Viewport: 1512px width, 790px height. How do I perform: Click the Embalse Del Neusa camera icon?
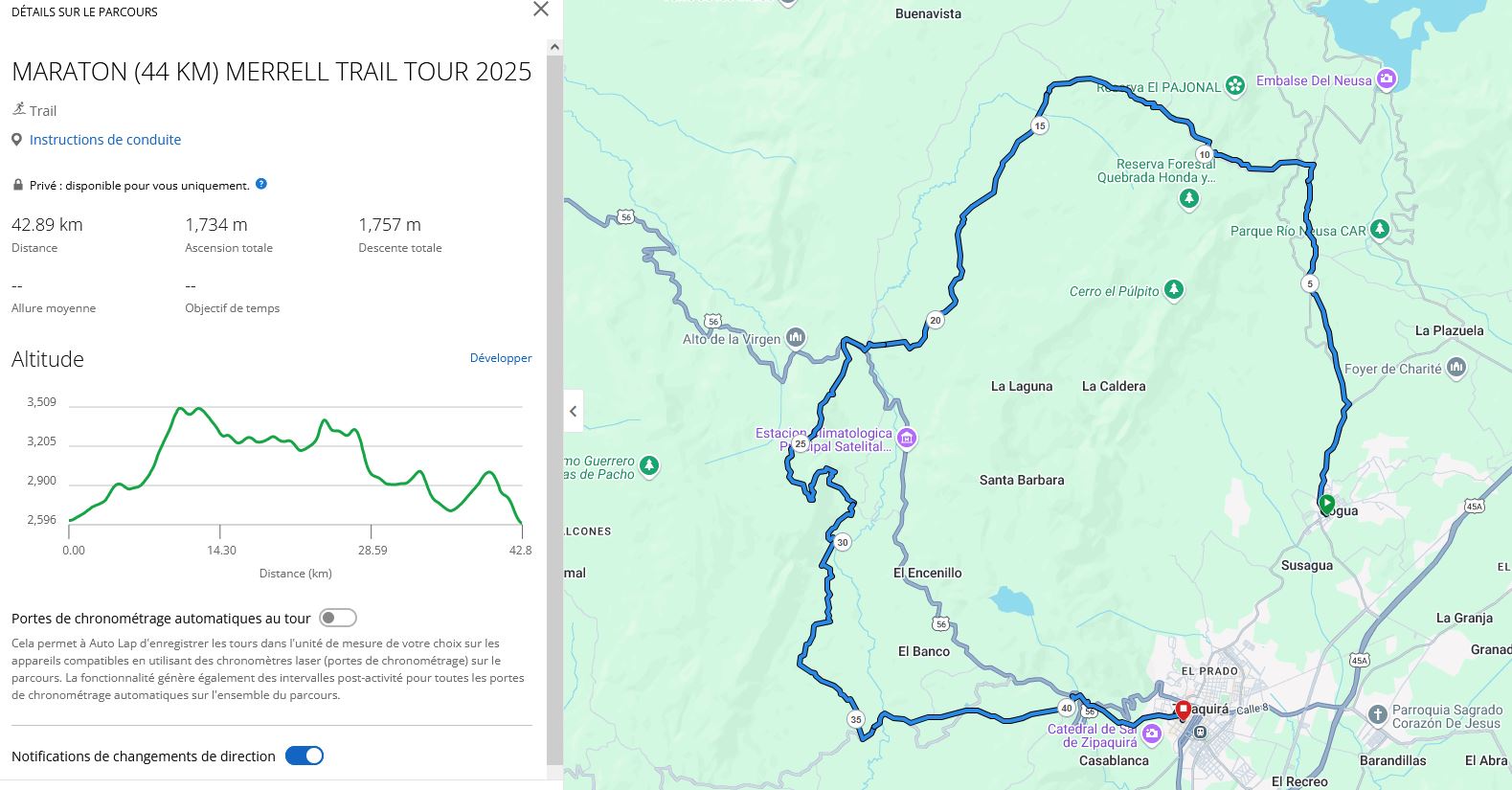1386,79
